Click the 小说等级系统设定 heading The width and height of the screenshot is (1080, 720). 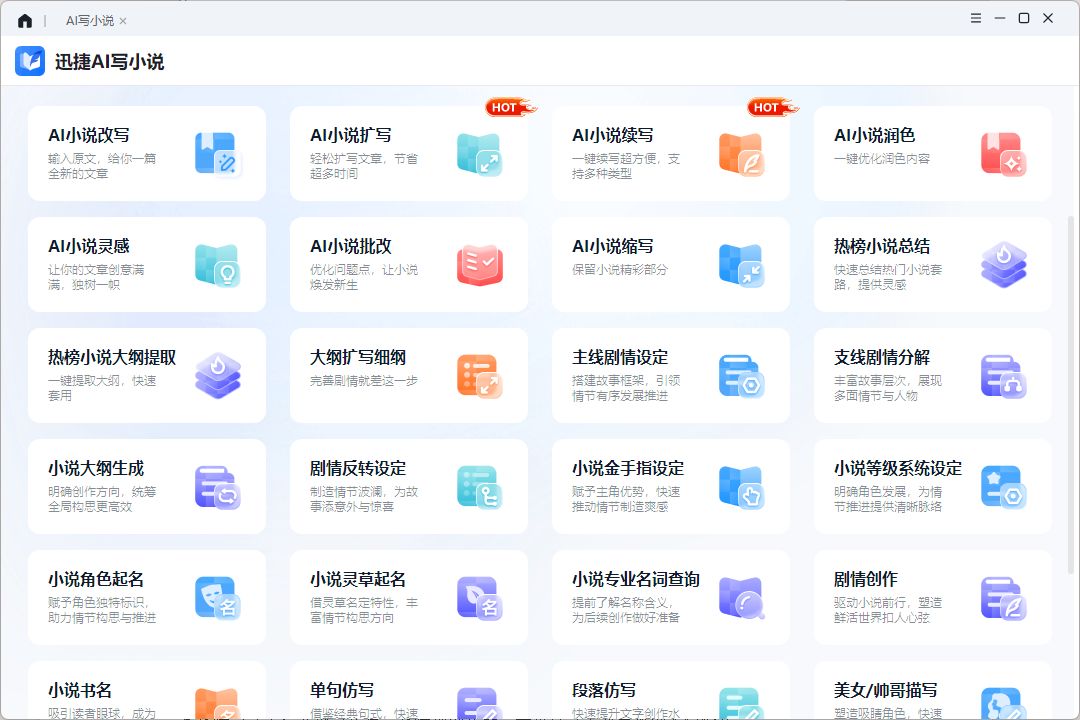coord(897,468)
